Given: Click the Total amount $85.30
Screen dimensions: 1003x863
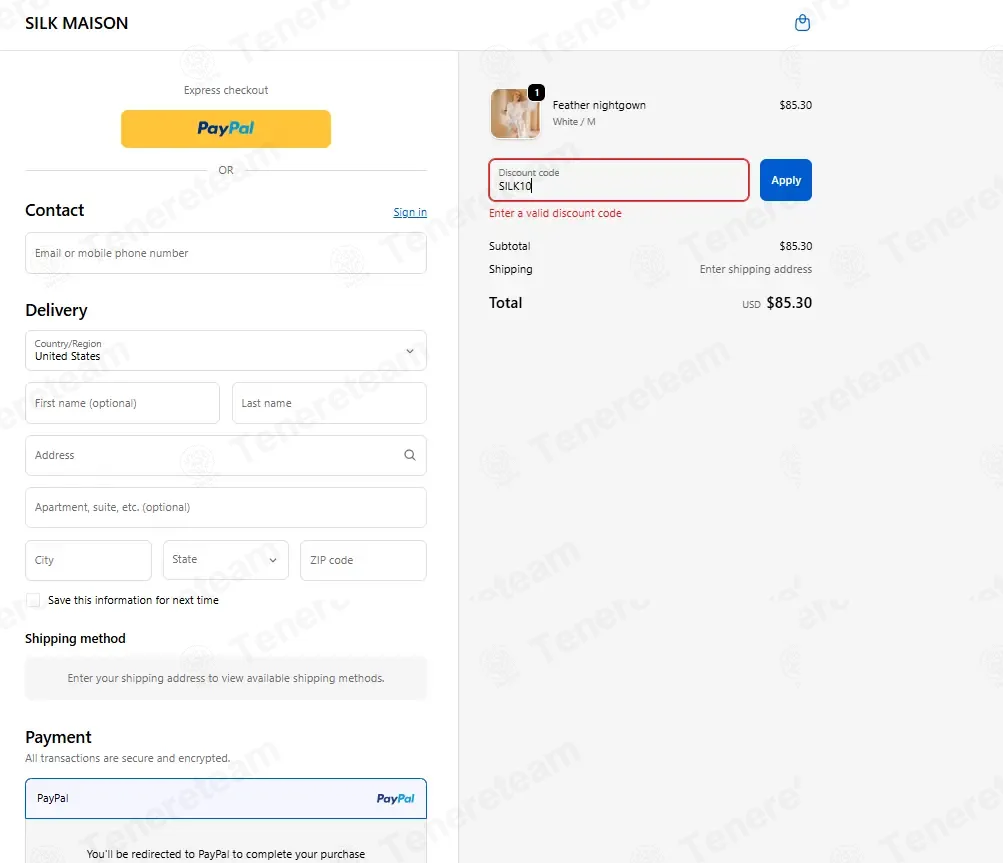Looking at the screenshot, I should [789, 303].
